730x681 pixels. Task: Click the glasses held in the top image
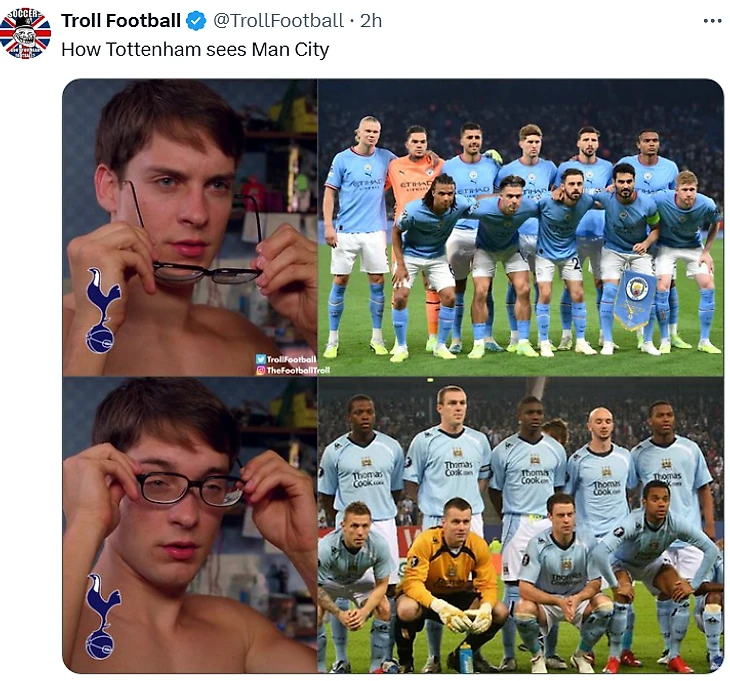(205, 268)
